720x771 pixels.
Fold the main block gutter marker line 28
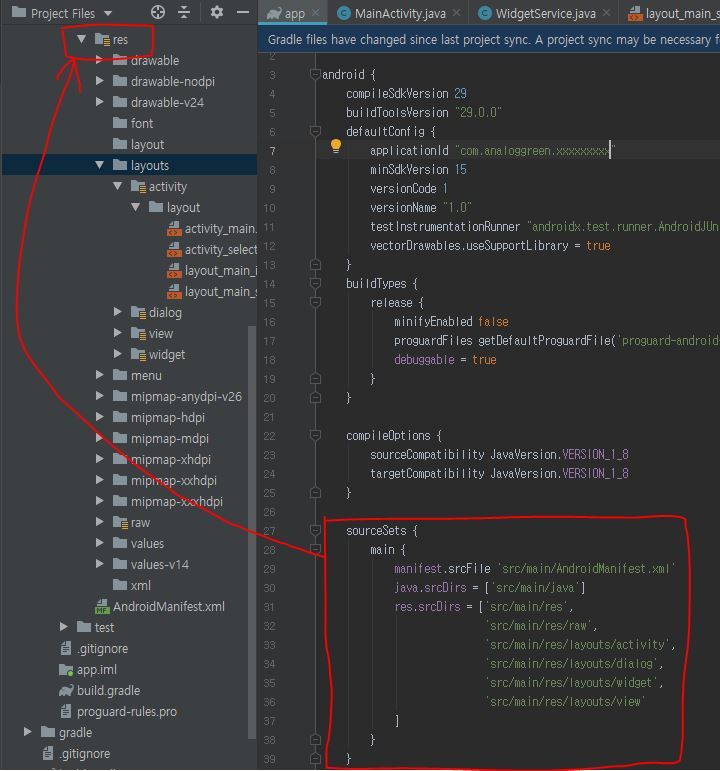315,549
